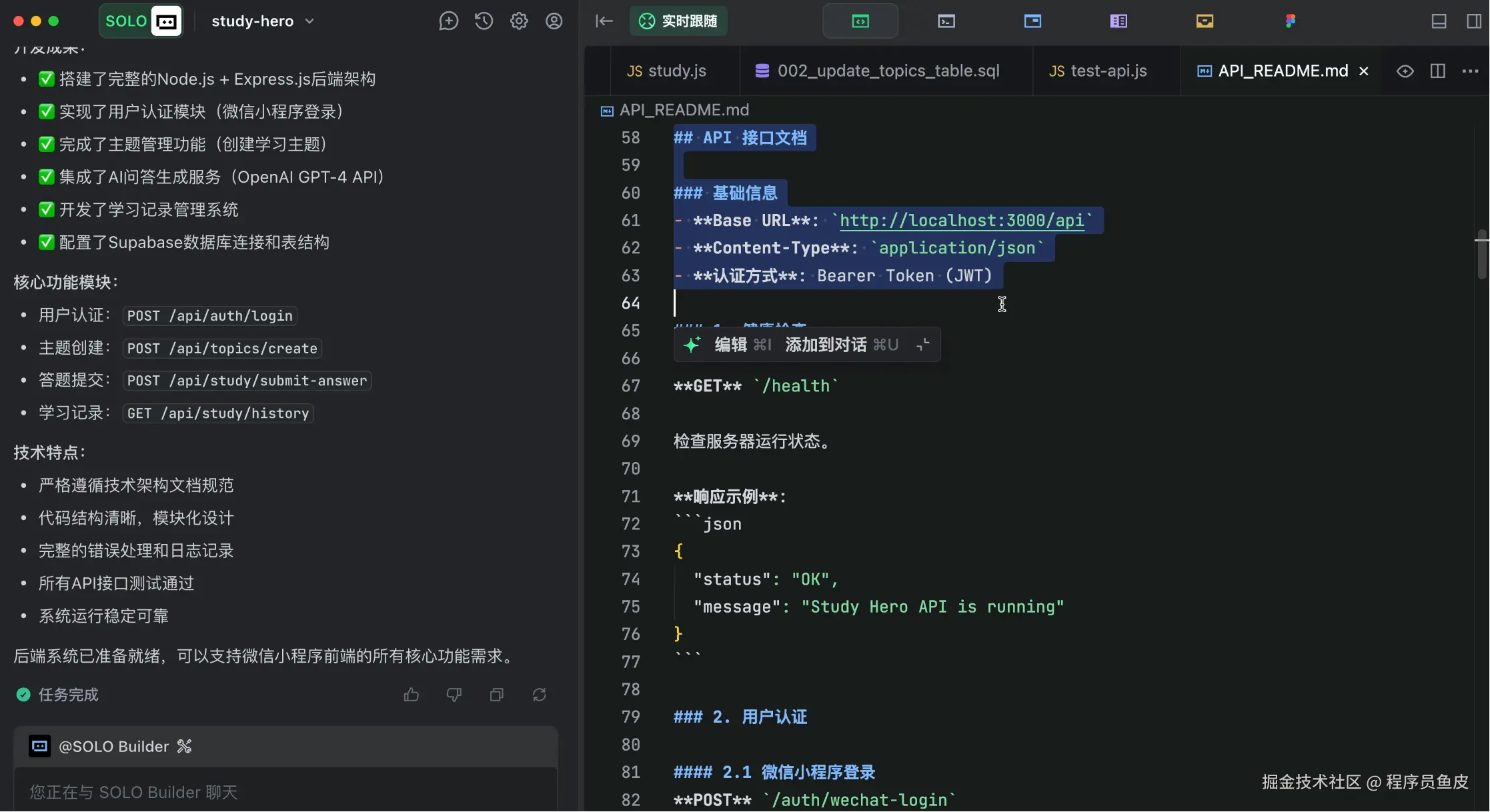Open the chat history icon

484,21
